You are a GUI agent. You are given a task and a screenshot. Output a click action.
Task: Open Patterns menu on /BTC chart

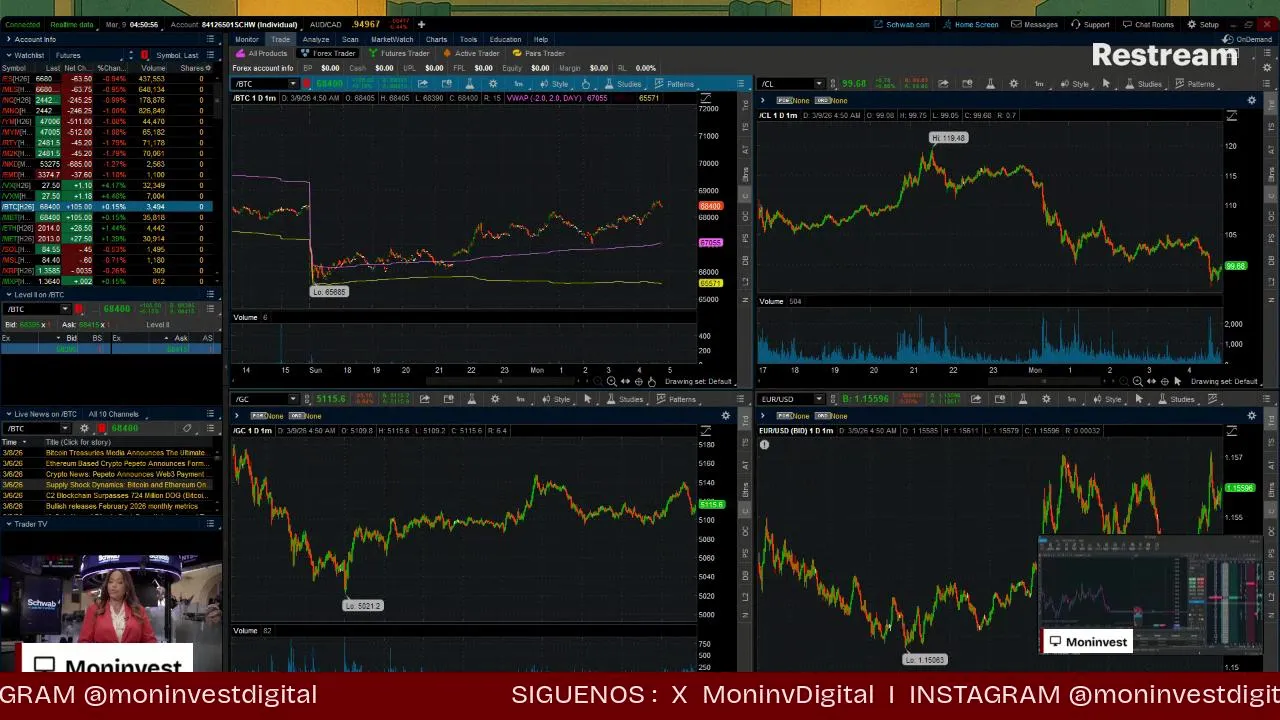[x=675, y=84]
